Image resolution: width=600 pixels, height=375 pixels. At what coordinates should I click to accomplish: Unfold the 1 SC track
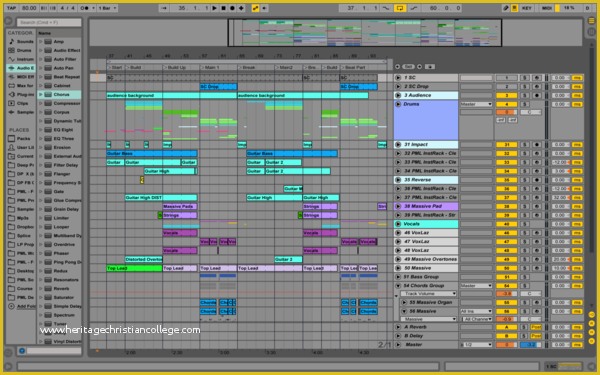[x=398, y=78]
